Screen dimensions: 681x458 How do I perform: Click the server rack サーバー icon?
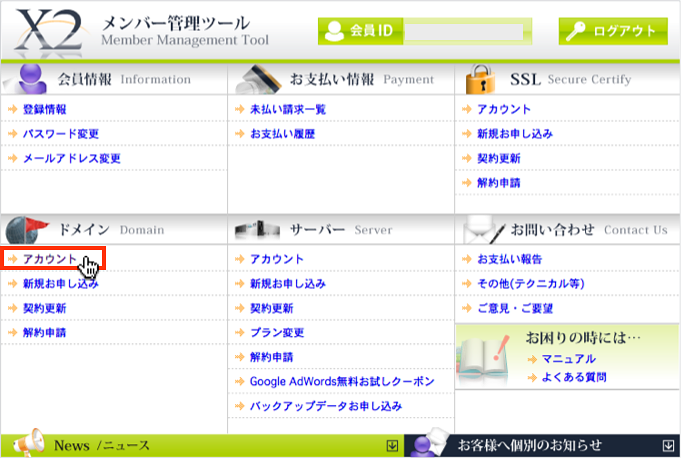coord(257,230)
